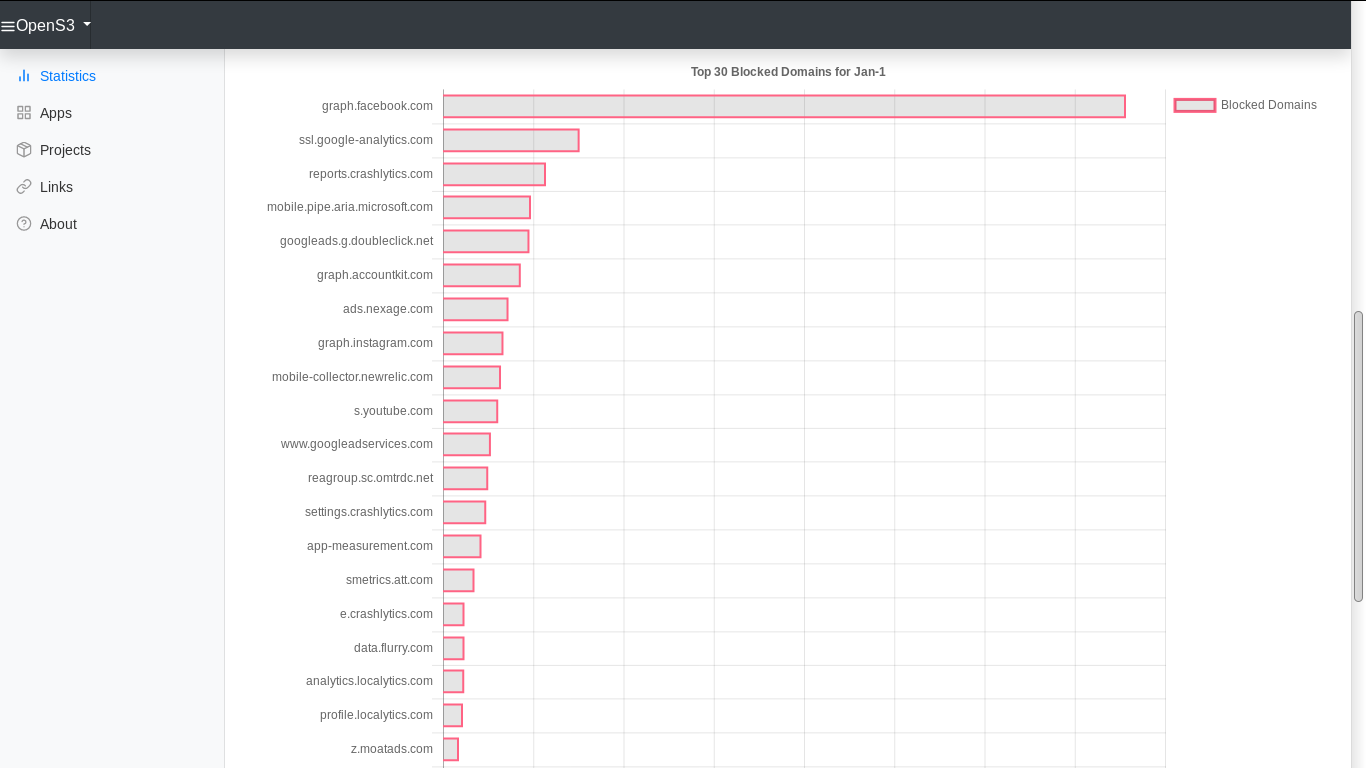
Task: Click the mobile.pipe.aria.microsoft.com bar
Action: click(487, 208)
